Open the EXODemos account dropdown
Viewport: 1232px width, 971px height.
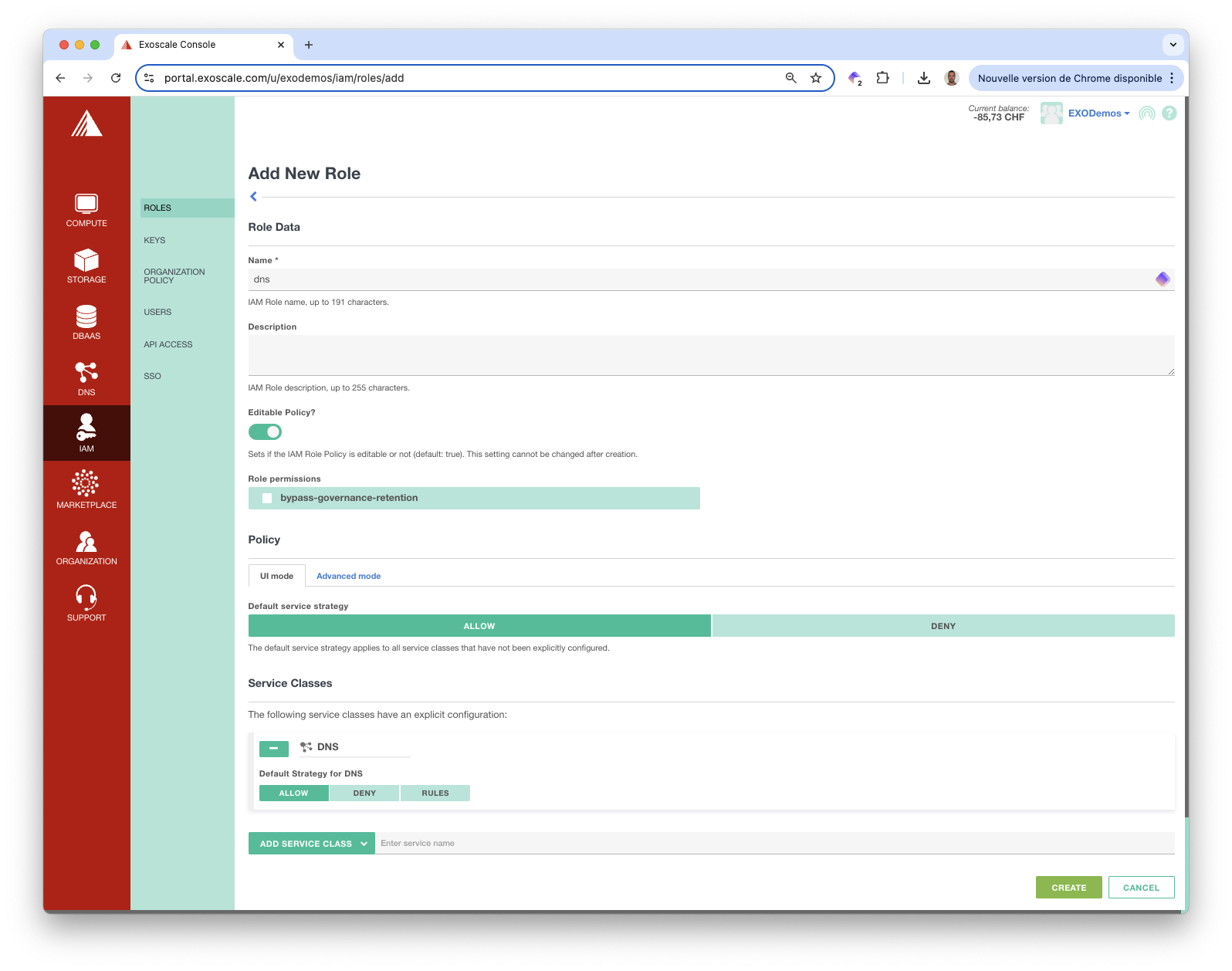(1098, 113)
